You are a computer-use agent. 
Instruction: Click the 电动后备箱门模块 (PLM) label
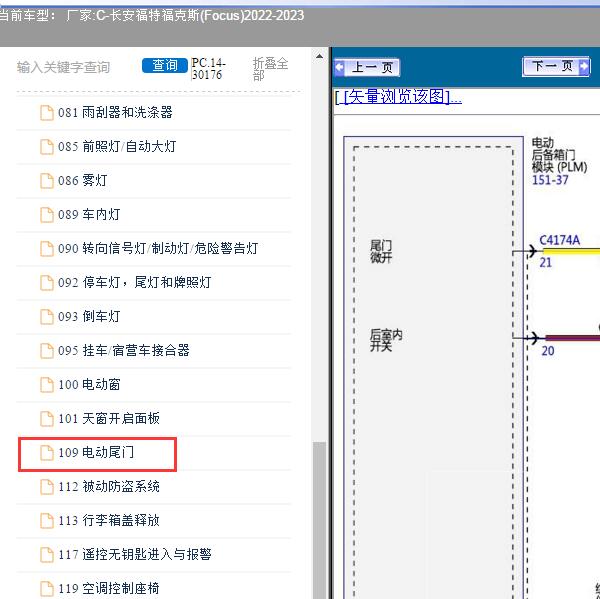559,155
